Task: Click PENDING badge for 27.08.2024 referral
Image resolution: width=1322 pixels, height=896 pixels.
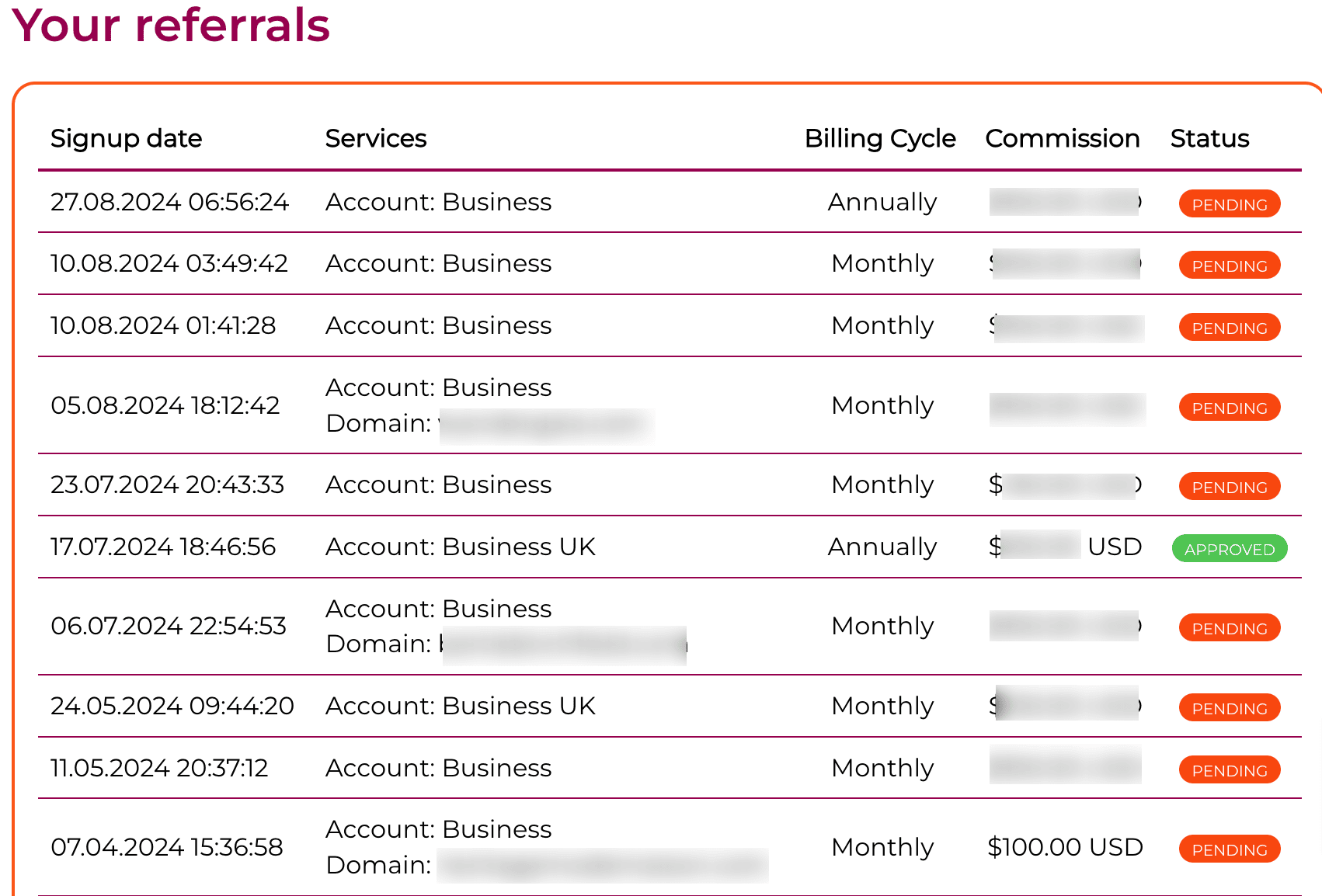Action: pyautogui.click(x=1229, y=204)
